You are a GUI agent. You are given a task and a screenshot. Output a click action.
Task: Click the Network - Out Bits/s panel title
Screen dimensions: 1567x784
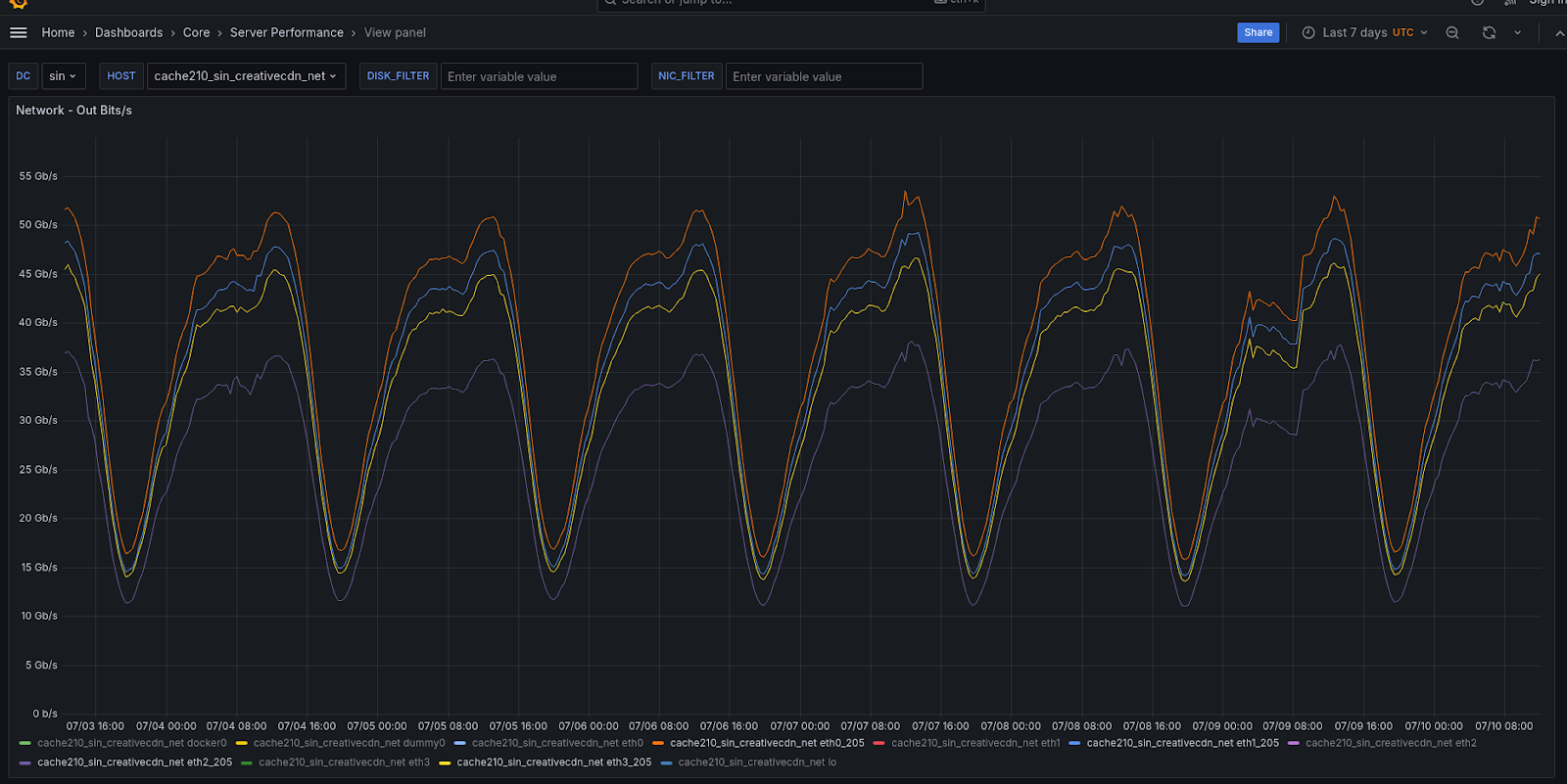pos(73,110)
